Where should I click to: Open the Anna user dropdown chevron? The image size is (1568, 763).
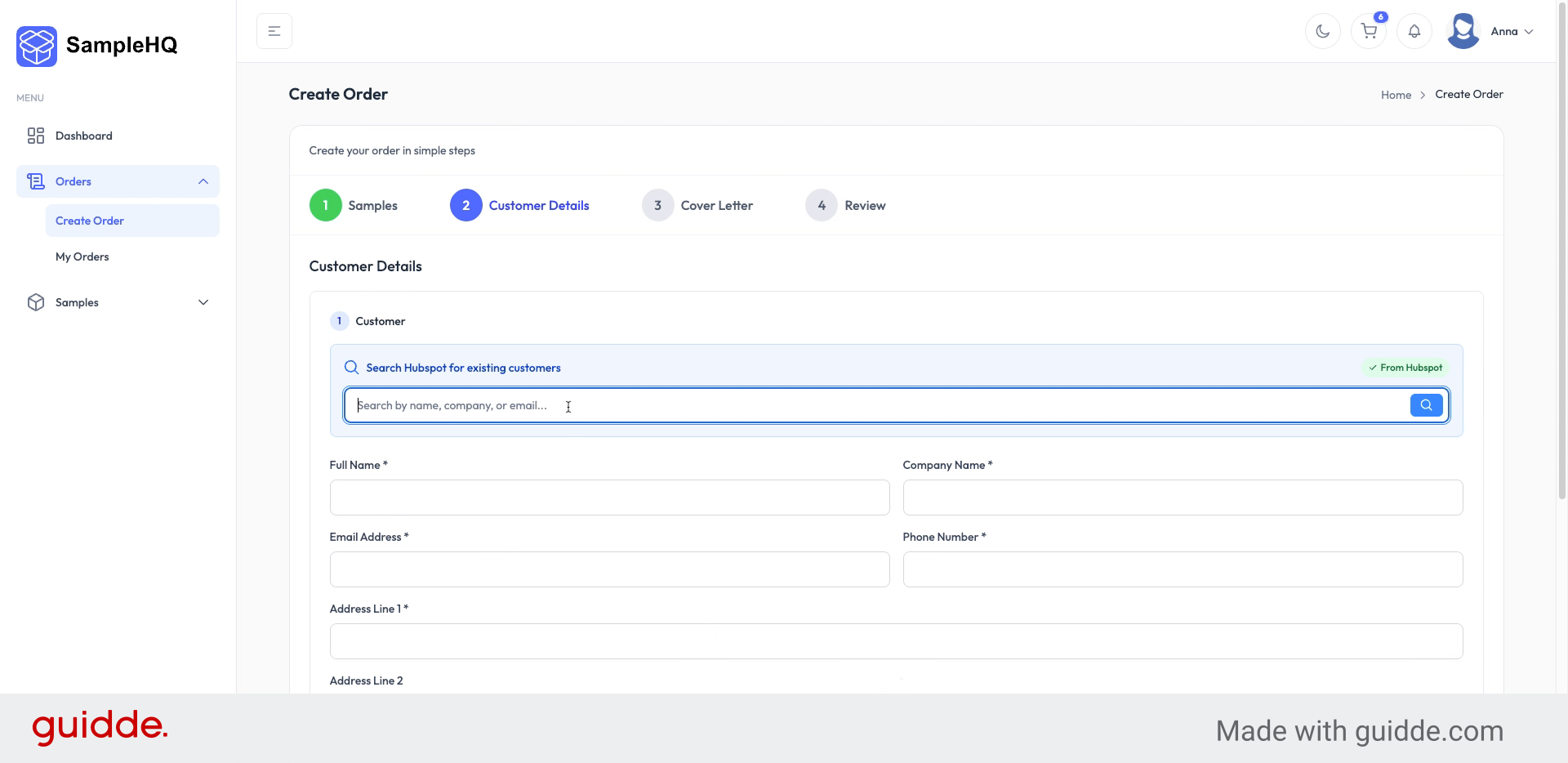coord(1529,32)
